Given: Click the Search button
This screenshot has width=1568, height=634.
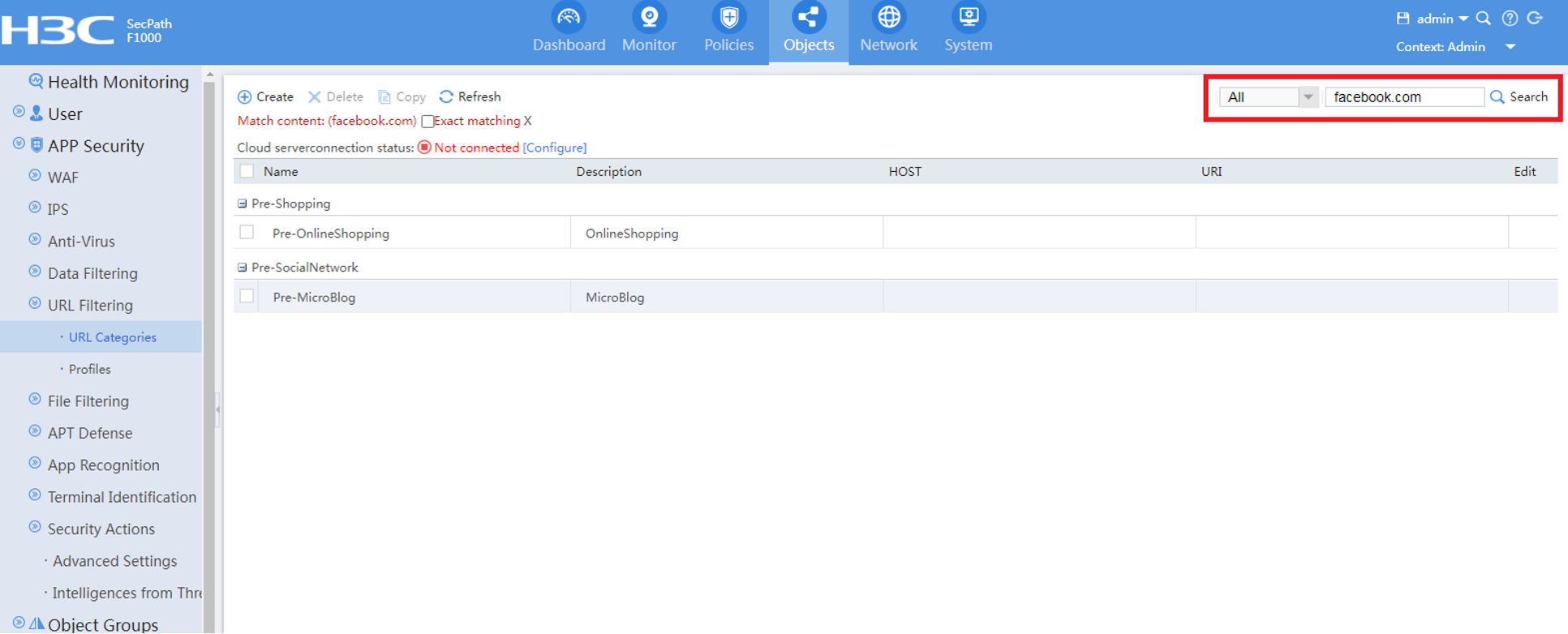Looking at the screenshot, I should [x=1519, y=97].
